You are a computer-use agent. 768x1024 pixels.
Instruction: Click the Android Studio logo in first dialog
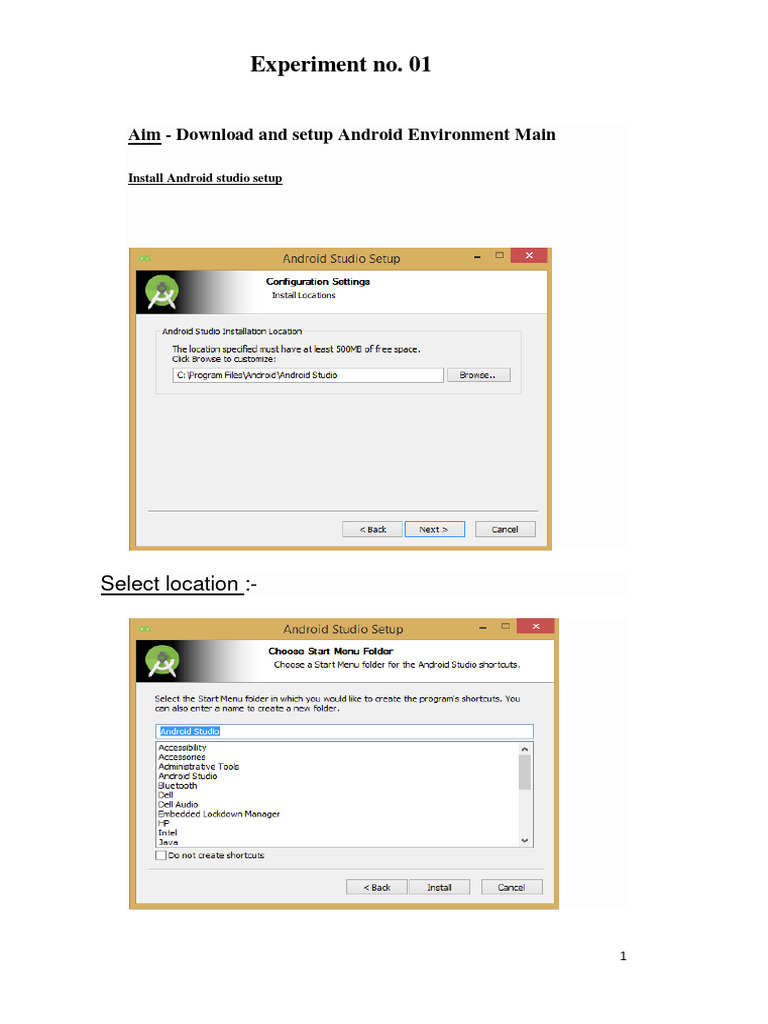point(162,293)
